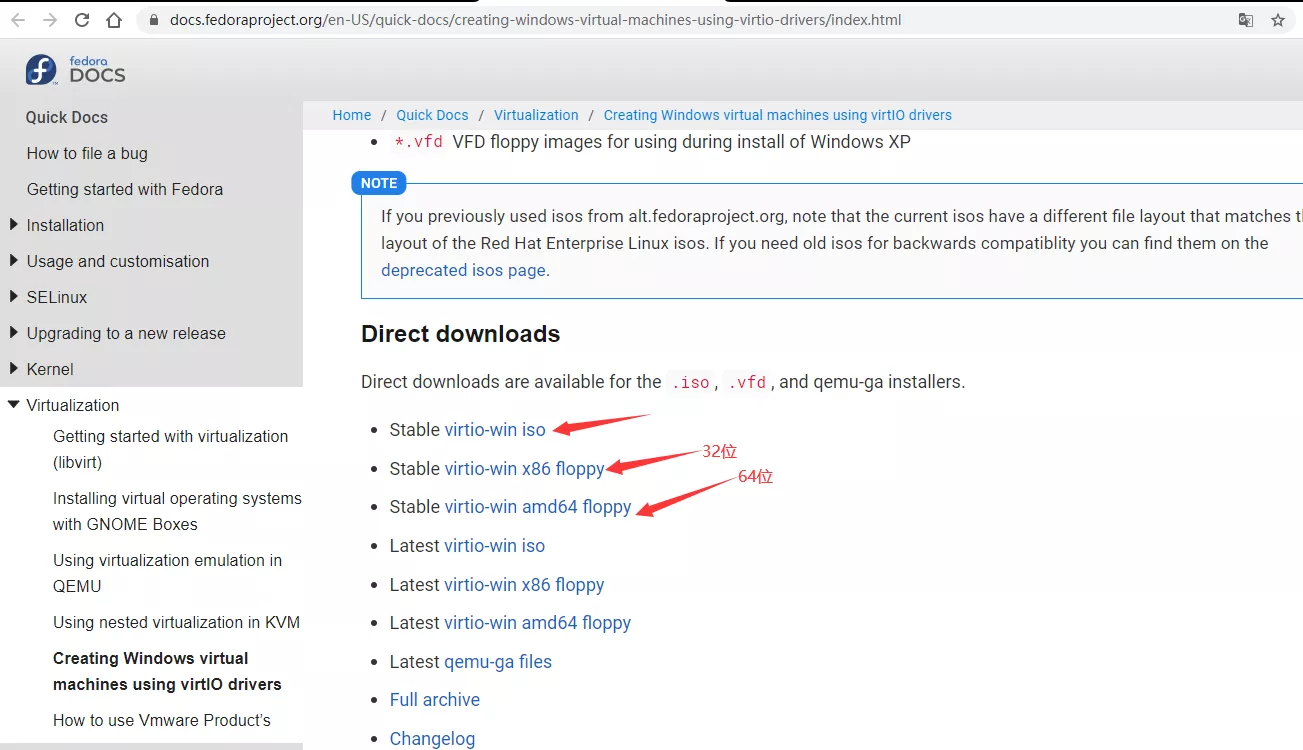
Task: Click the translate page icon
Action: [x=1245, y=20]
